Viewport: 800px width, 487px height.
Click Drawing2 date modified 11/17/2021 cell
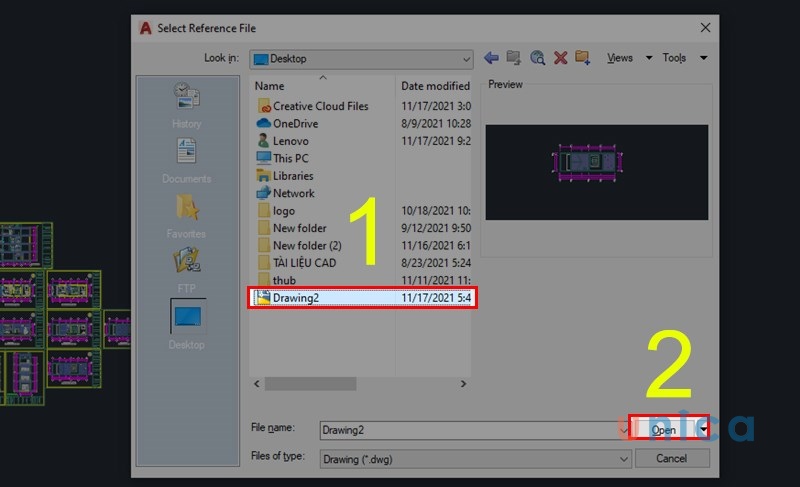(x=436, y=297)
